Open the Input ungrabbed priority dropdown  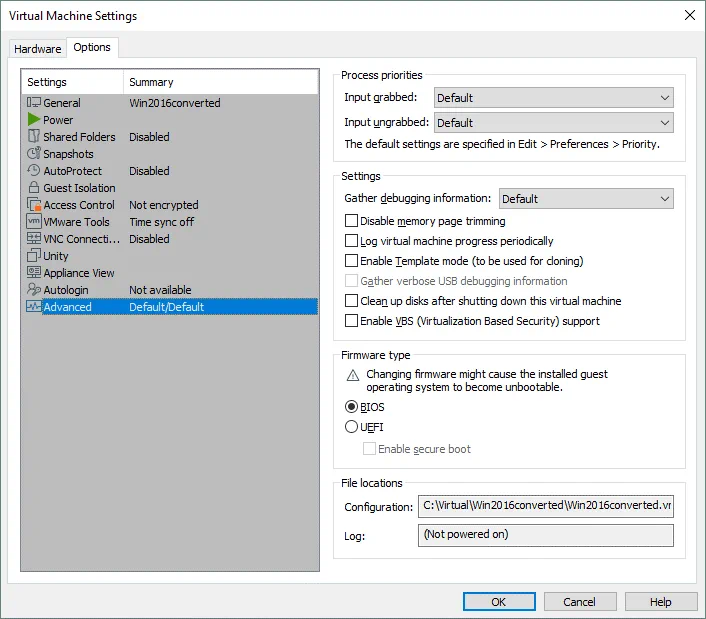tap(553, 123)
